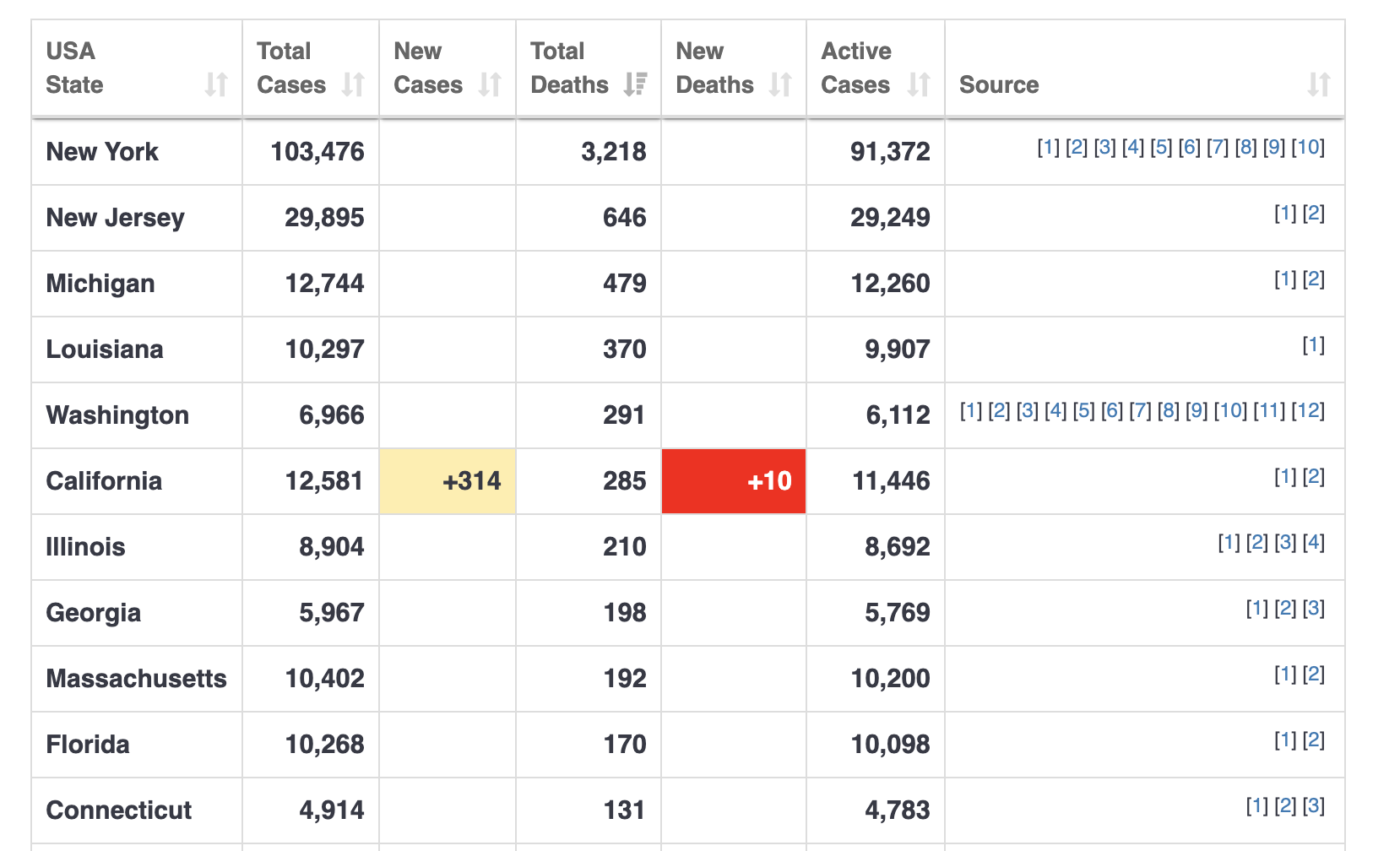This screenshot has width=1400, height=851.
Task: Sort by New Cases column
Action: pos(490,84)
